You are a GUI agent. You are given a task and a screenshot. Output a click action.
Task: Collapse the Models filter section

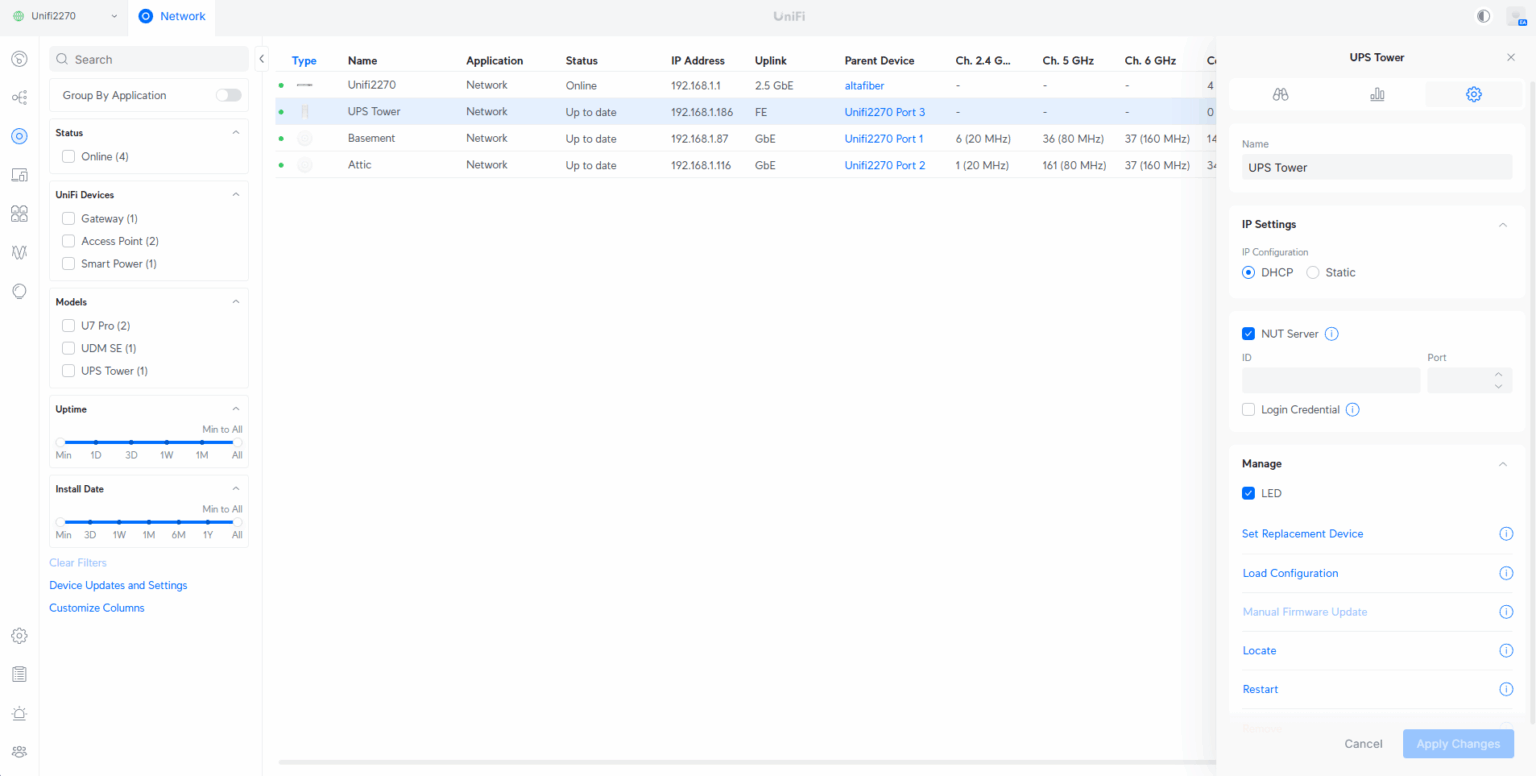(x=236, y=302)
